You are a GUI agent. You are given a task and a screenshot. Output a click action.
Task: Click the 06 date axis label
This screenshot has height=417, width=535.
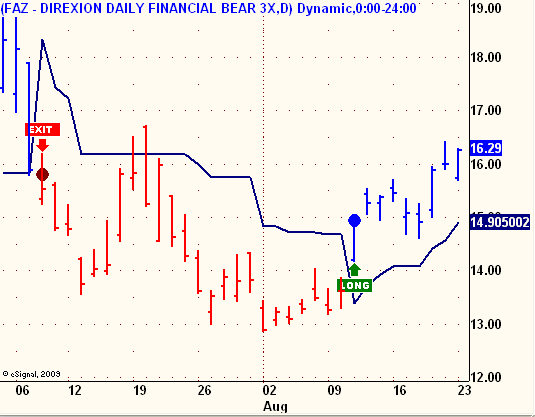[x=22, y=390]
